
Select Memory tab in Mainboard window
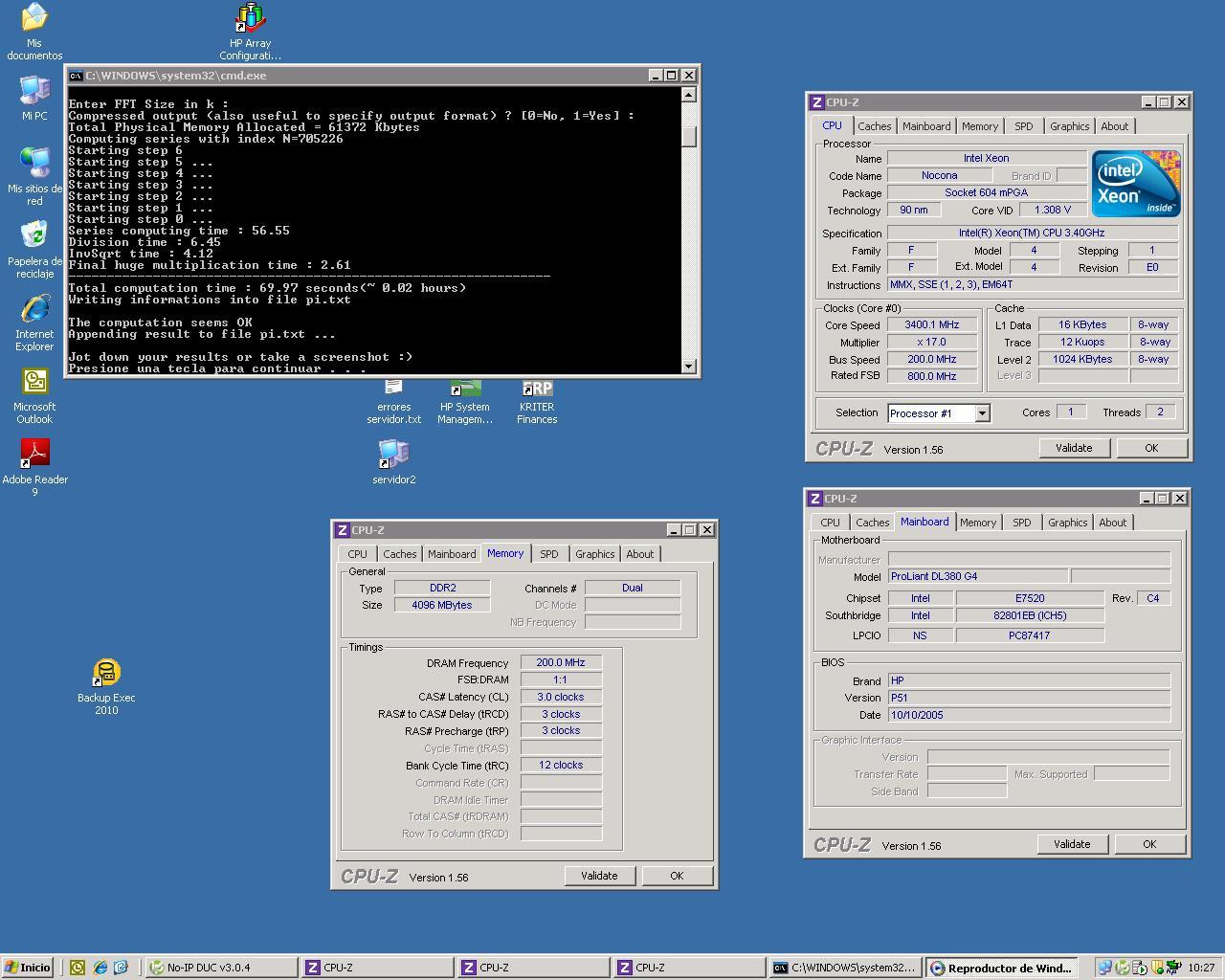tap(978, 523)
